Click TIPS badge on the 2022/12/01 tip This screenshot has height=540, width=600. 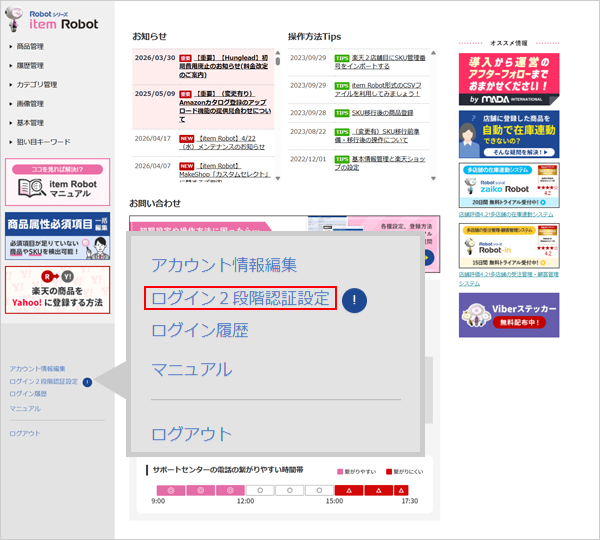coord(342,159)
